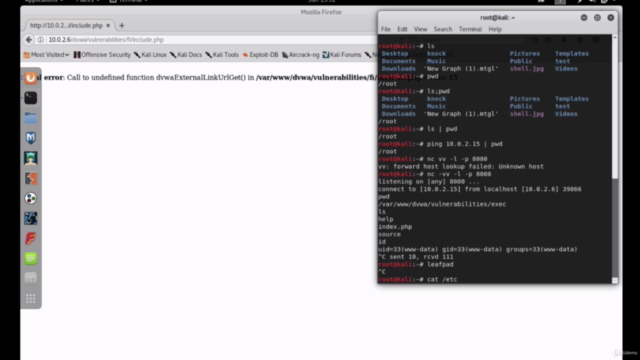This screenshot has height=360, width=640.
Task: Open Most Visited bookmarks dropdown
Action: click(47, 55)
